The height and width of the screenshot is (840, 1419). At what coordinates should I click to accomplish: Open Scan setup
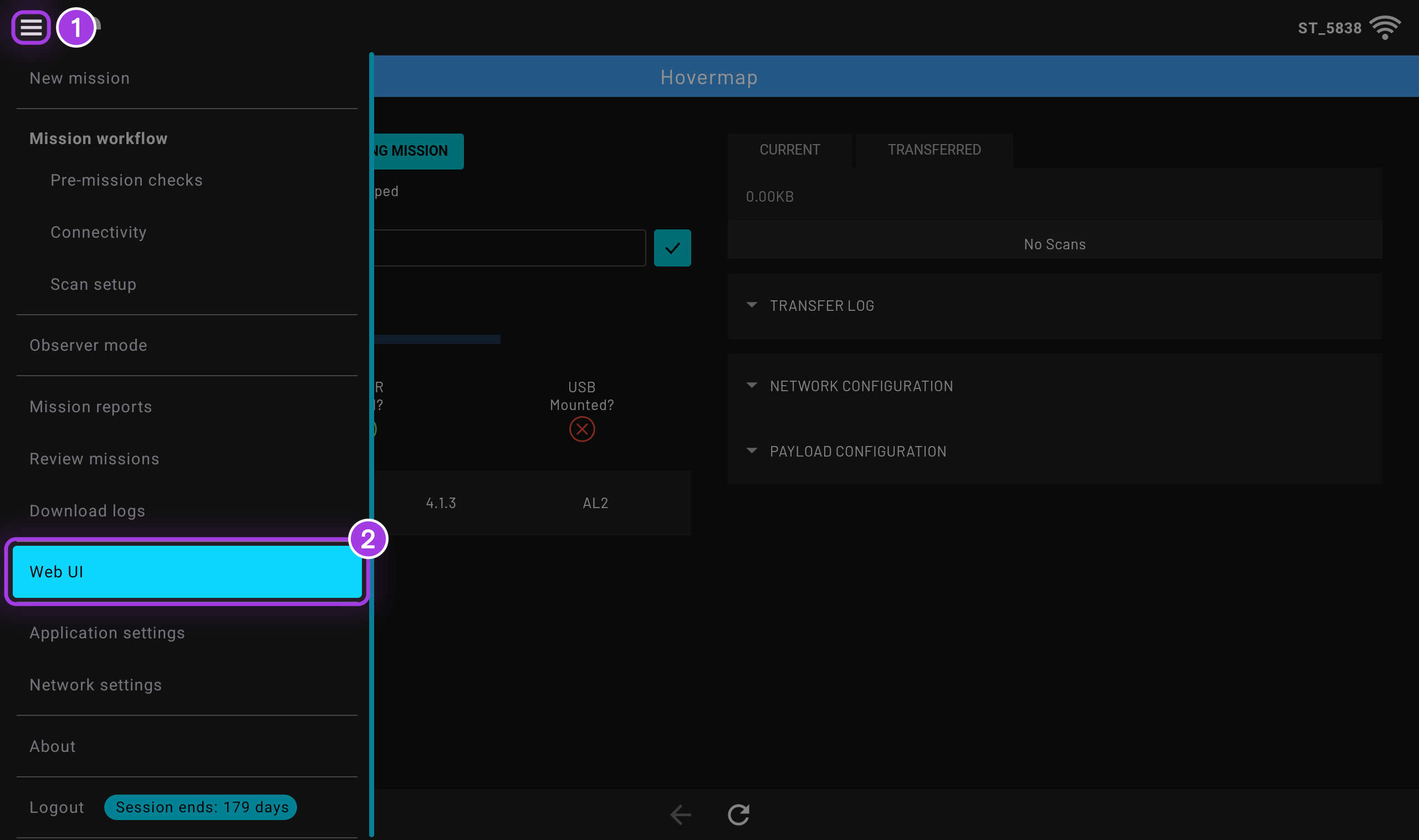click(94, 284)
